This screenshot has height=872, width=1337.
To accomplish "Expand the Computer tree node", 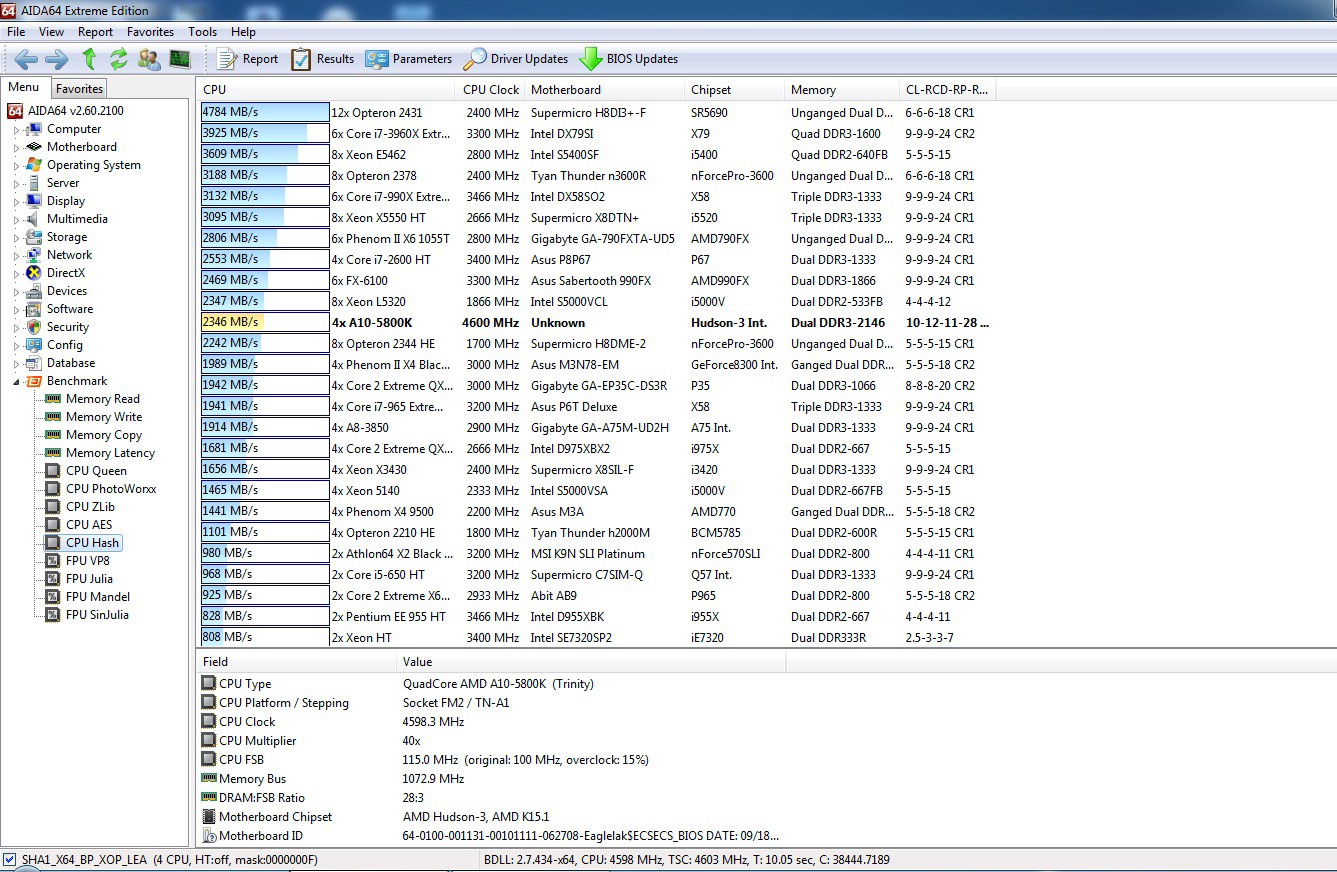I will (x=16, y=130).
